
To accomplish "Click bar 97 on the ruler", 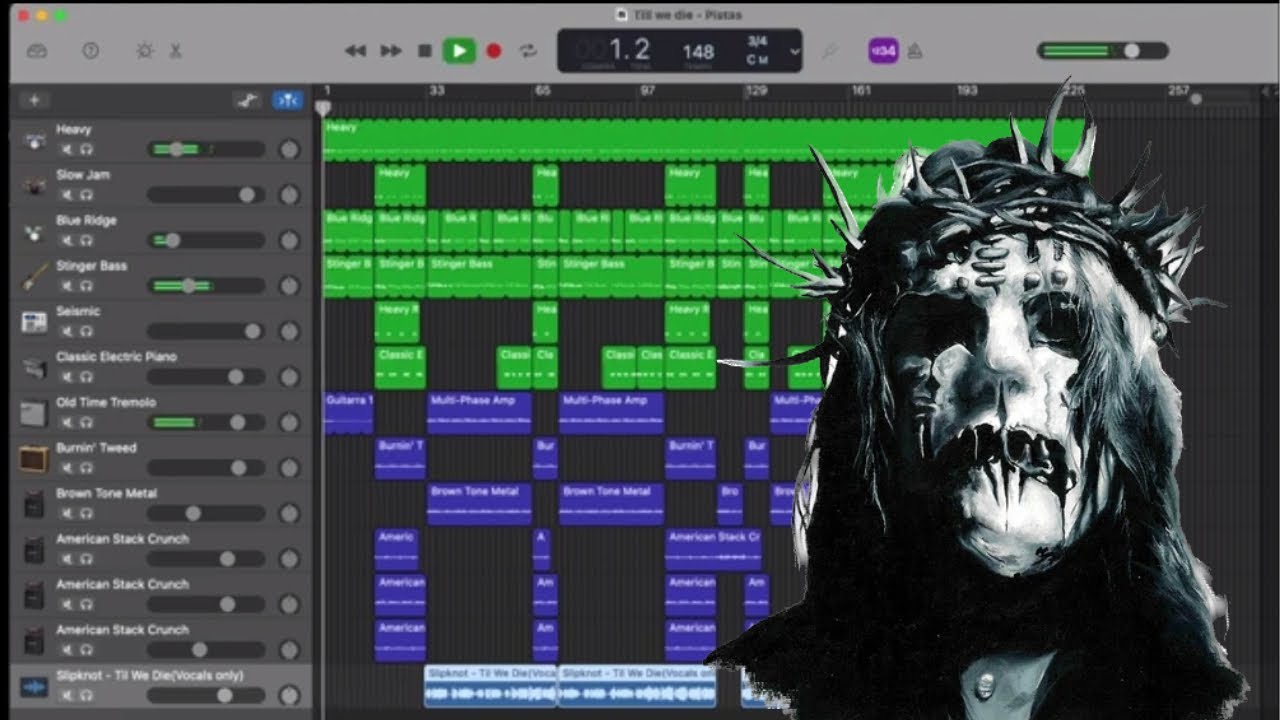I will point(647,91).
